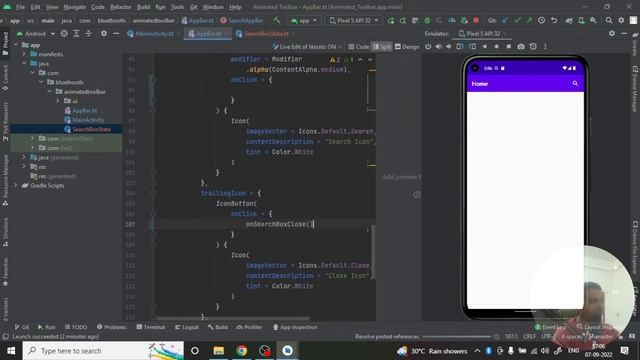640x360 pixels.
Task: Switch editor to Split view
Action: click(x=382, y=47)
